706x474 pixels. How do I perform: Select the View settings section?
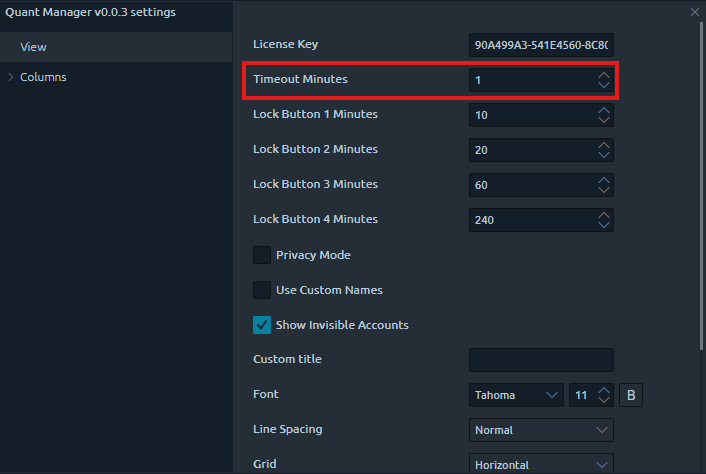34,47
